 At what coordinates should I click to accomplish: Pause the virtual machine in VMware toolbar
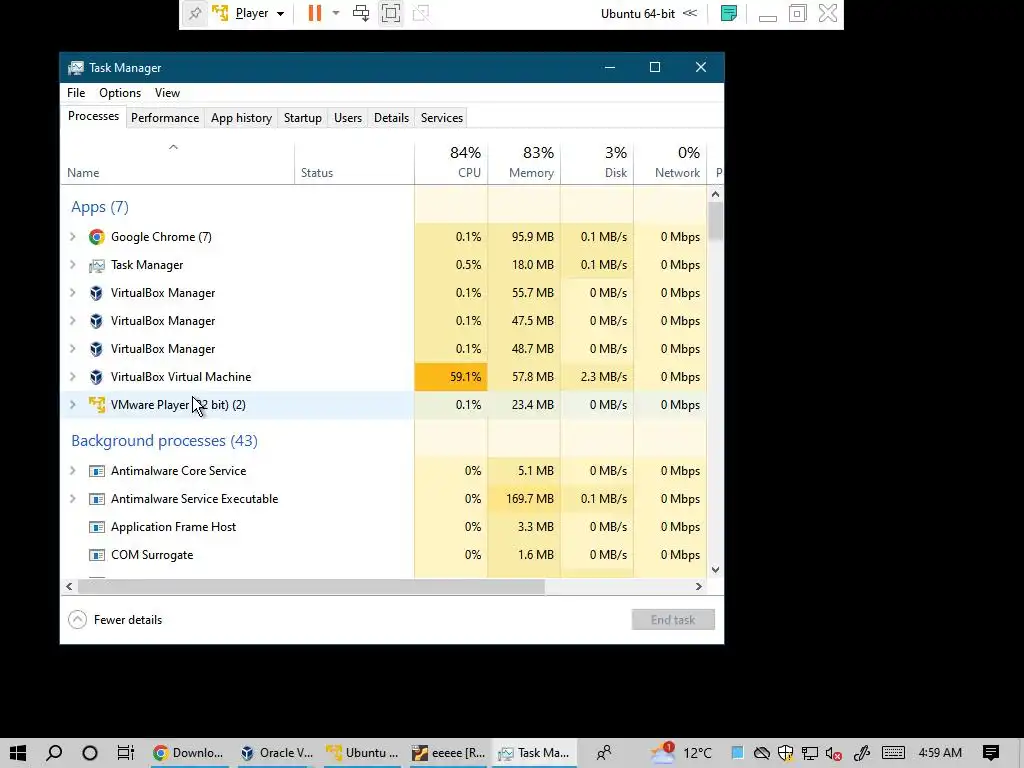[x=315, y=14]
